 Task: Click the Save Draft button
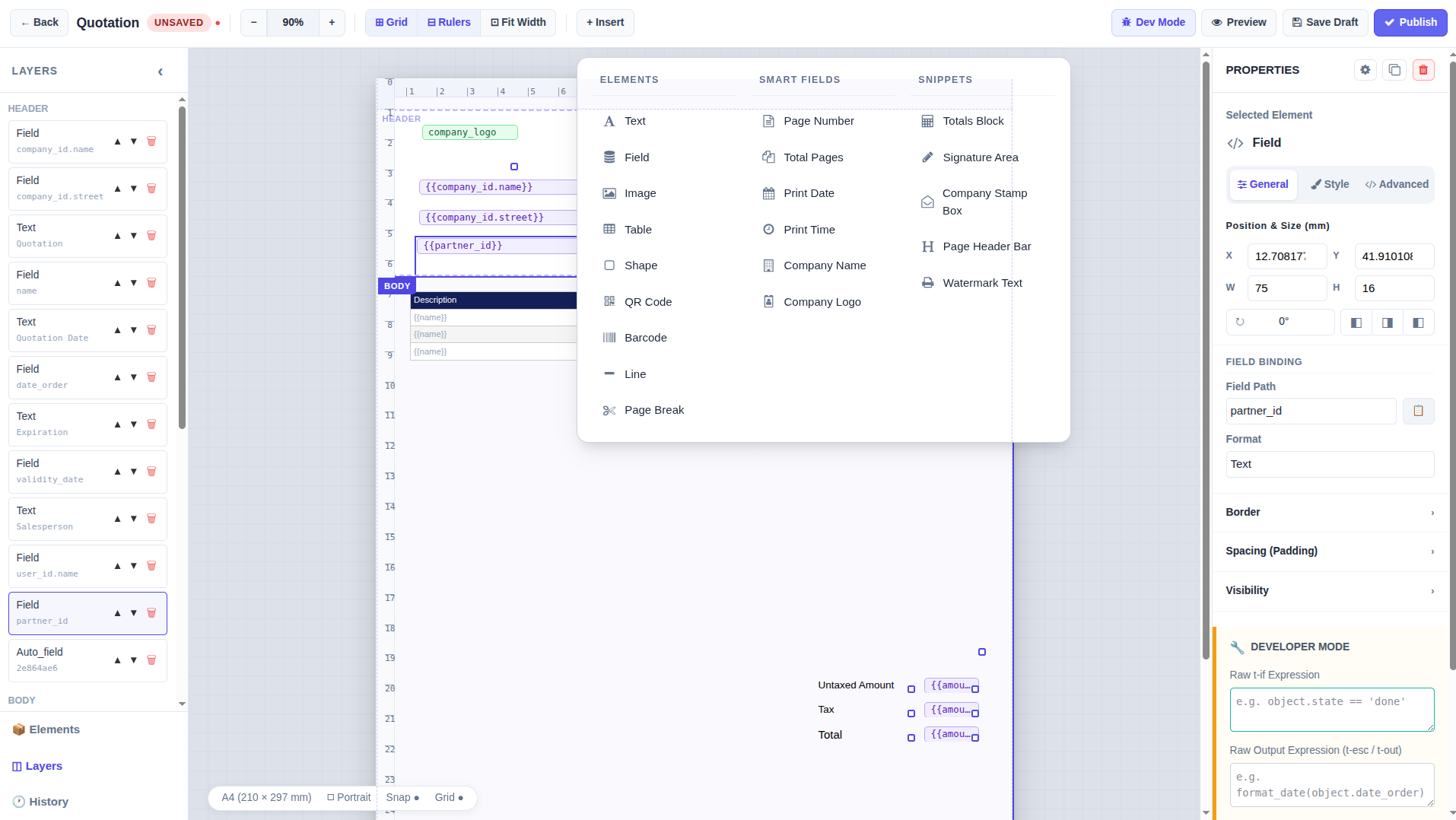click(1325, 23)
